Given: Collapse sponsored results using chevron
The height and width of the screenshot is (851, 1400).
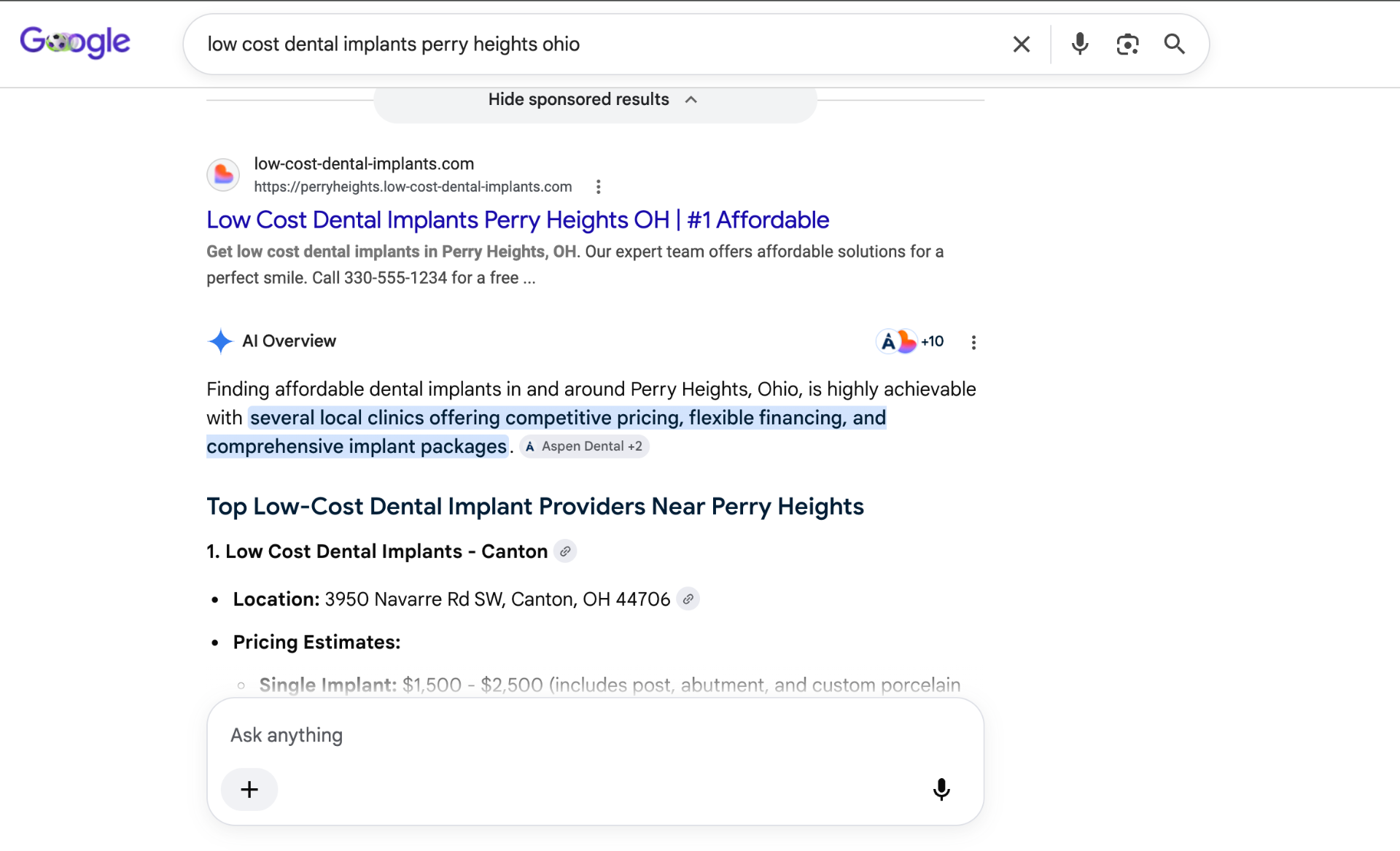Looking at the screenshot, I should [x=691, y=100].
